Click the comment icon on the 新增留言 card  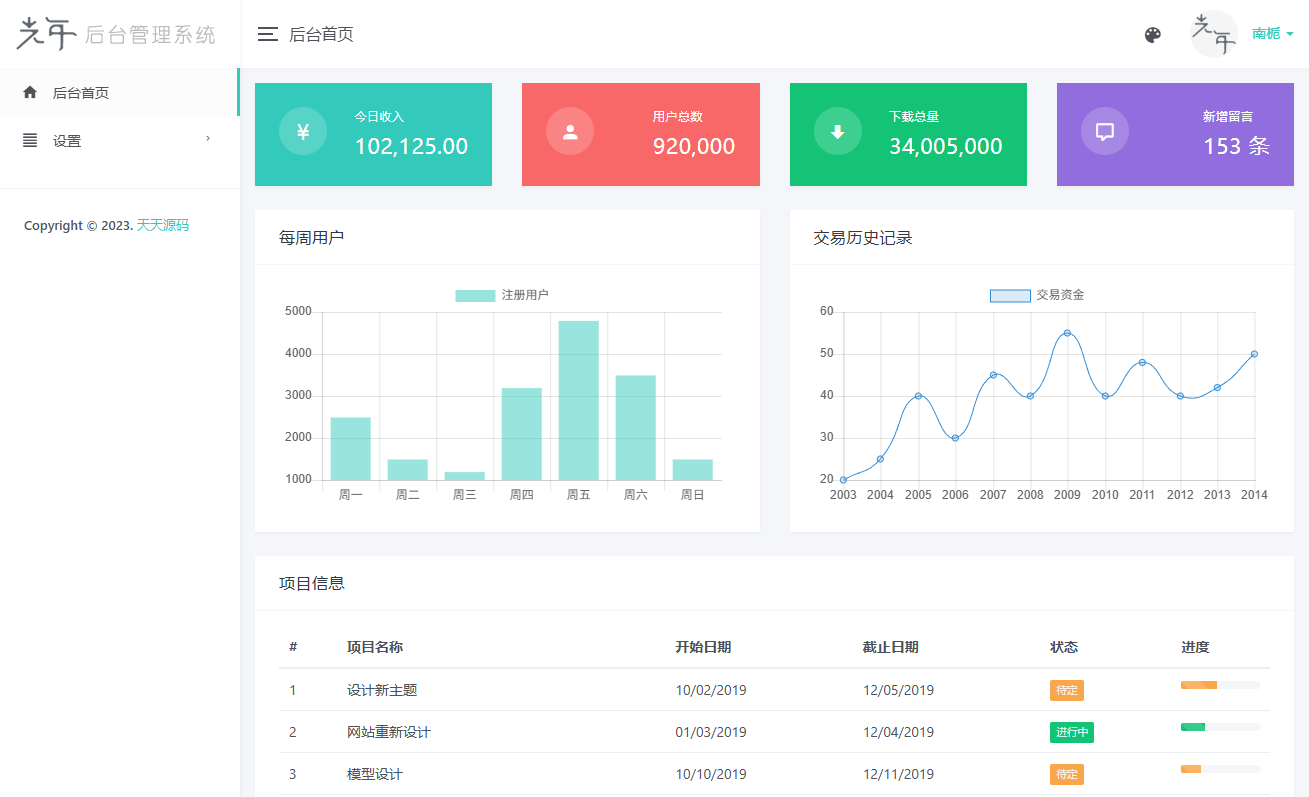click(1104, 131)
